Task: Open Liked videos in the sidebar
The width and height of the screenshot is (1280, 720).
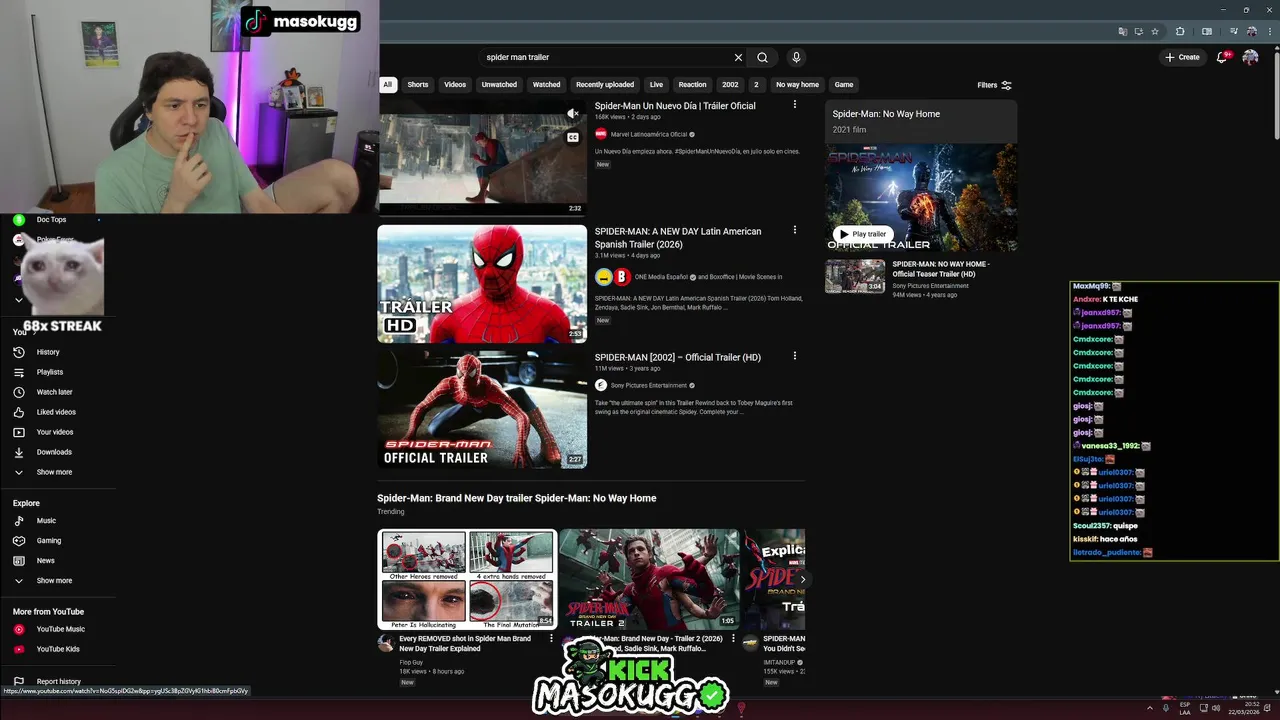Action: tap(58, 412)
